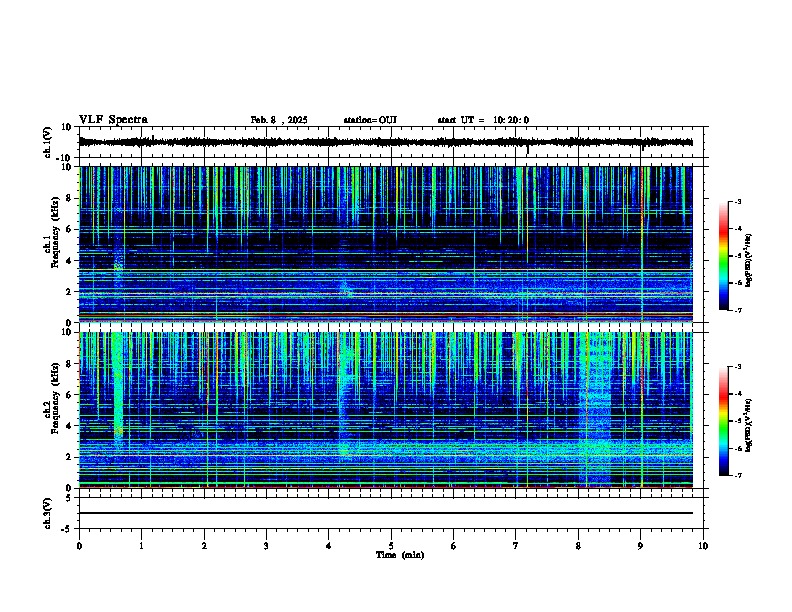Click the '0' tick on the Time axis
The height and width of the screenshot is (612, 792).
point(79,545)
